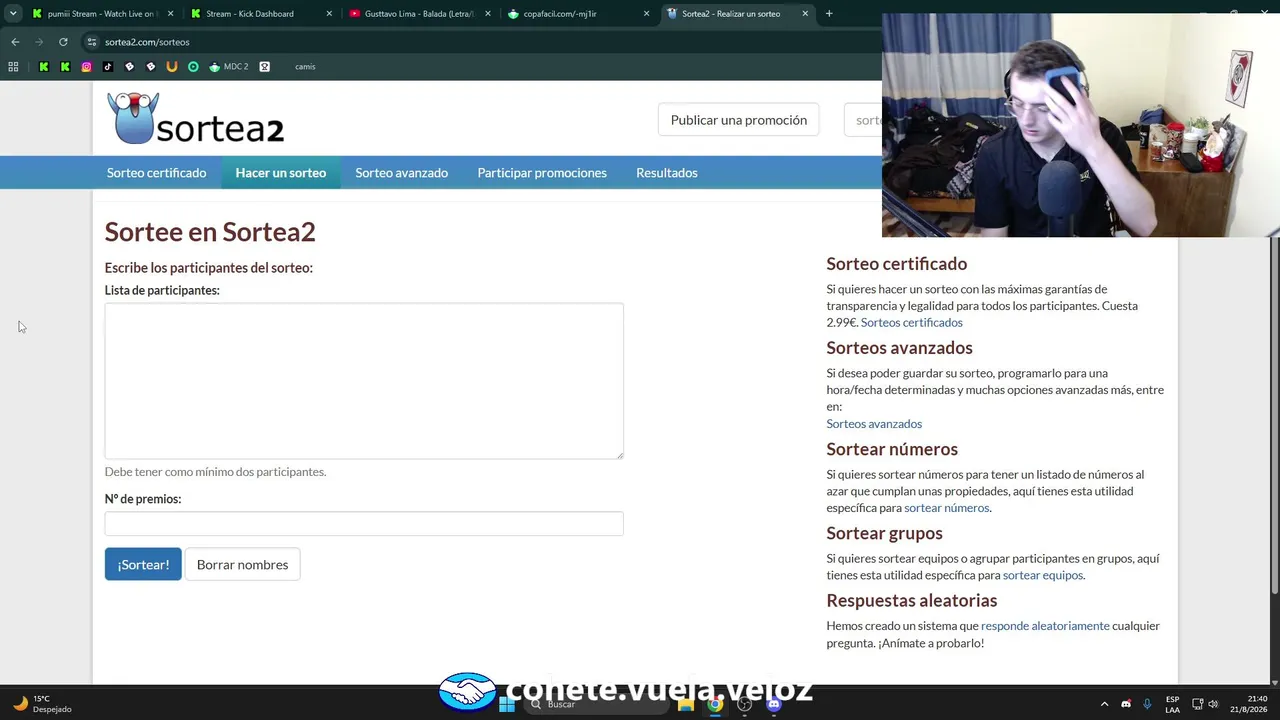
Task: Open the weather widget showing 15°C Despejado
Action: pyautogui.click(x=42, y=704)
